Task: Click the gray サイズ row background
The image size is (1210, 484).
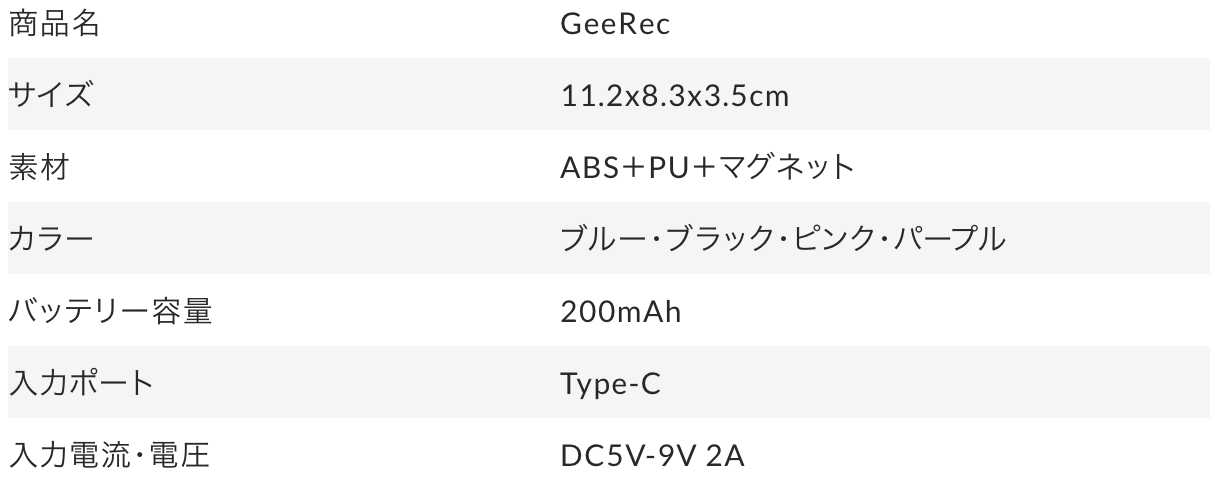Action: click(608, 94)
